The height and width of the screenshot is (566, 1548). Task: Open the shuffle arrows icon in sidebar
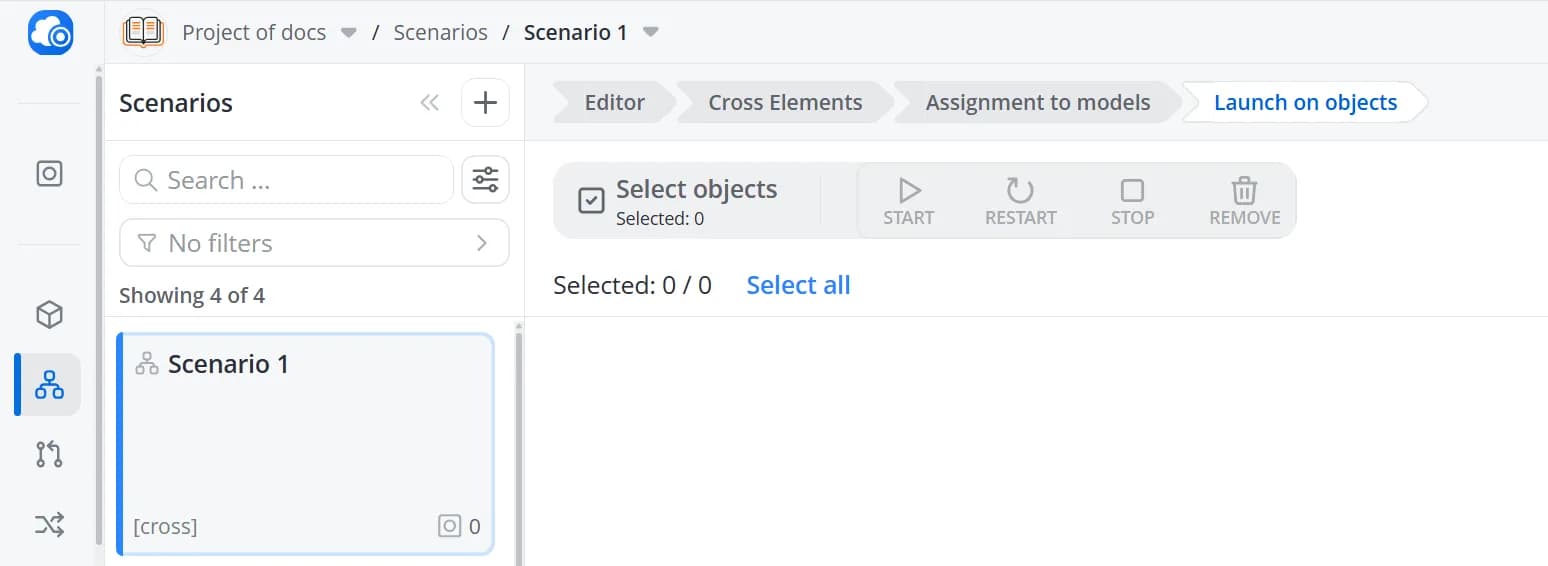click(49, 524)
